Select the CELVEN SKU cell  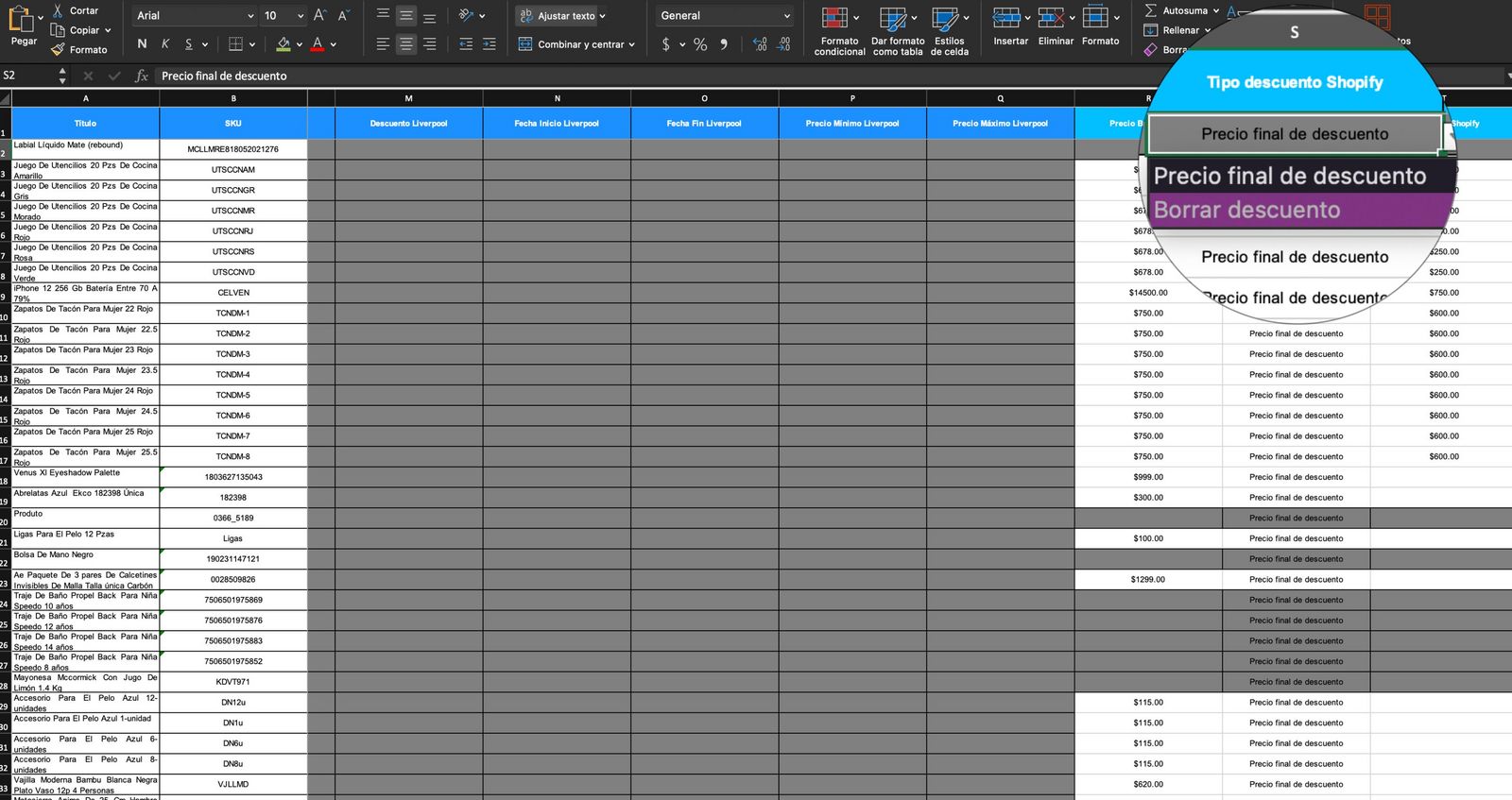click(x=233, y=293)
